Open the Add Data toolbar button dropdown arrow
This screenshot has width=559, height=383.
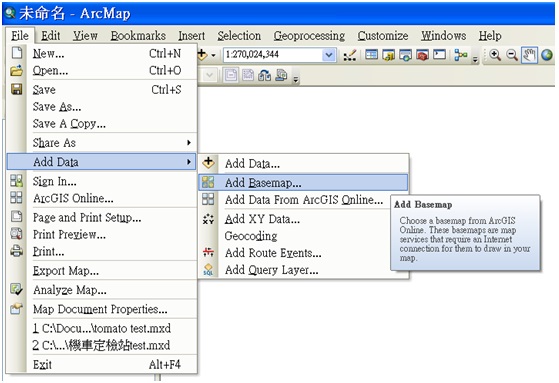point(213,55)
